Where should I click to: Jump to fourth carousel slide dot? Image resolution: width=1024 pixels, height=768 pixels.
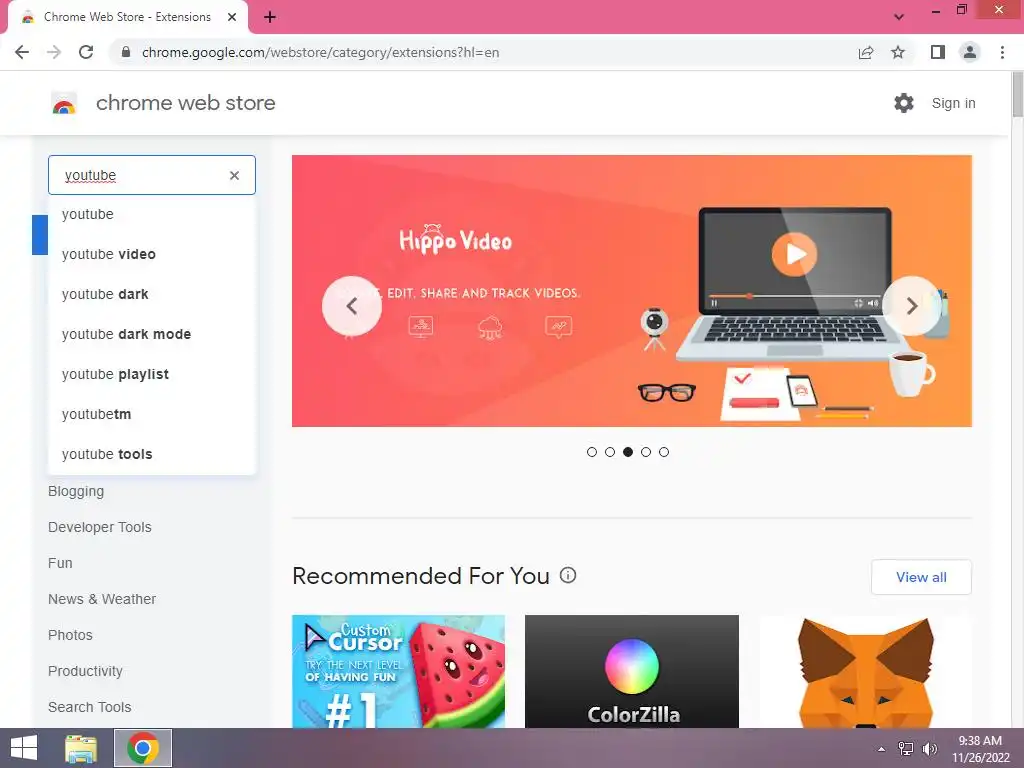pos(646,452)
